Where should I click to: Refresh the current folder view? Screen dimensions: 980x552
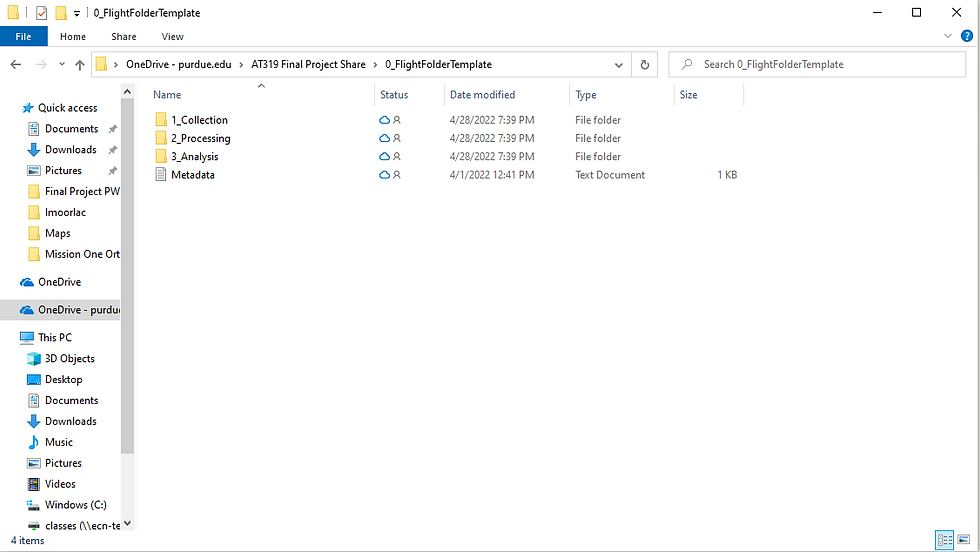[x=645, y=64]
